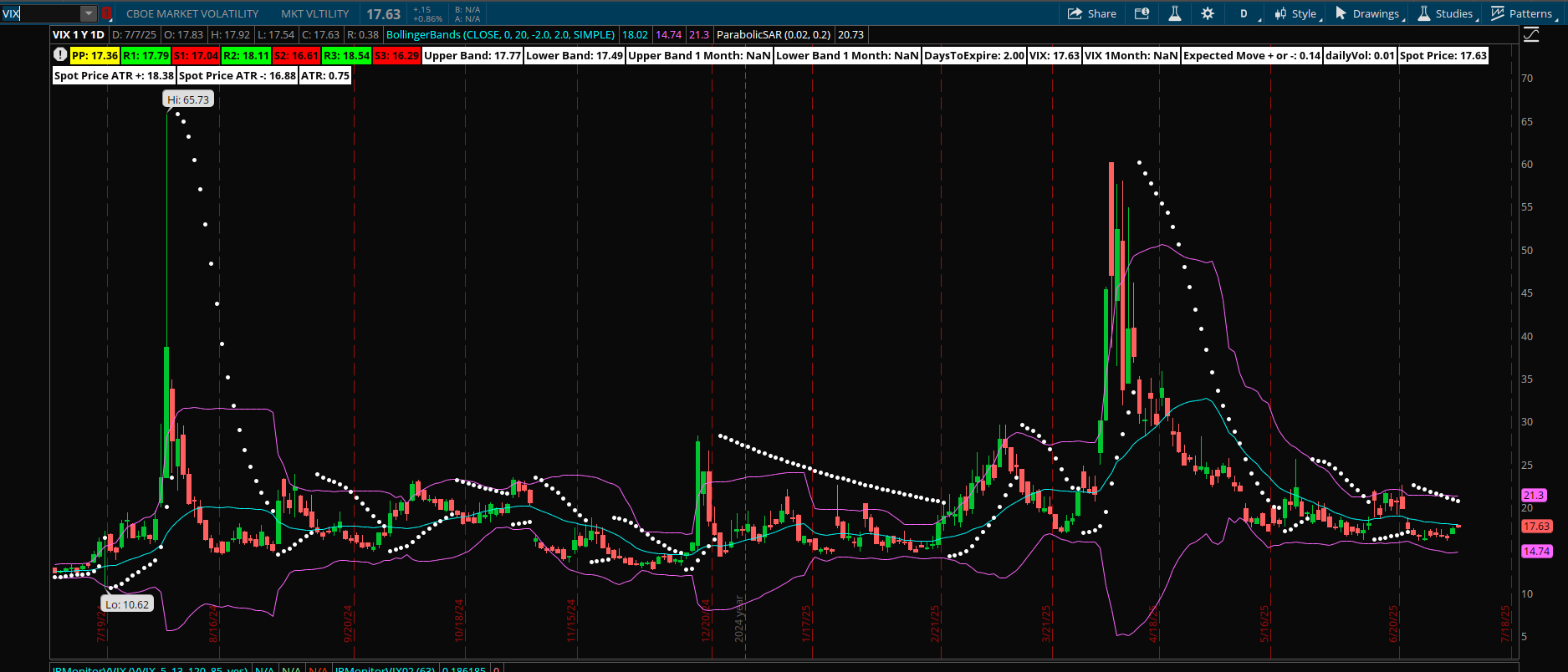The image size is (1568, 672).
Task: Click the 12/20/24 expiration date marker
Action: point(706,620)
